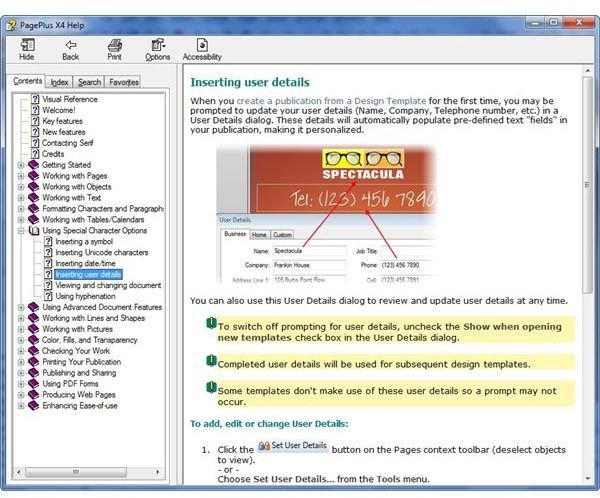Switch to the Index tab
600x498 pixels.
click(59, 82)
